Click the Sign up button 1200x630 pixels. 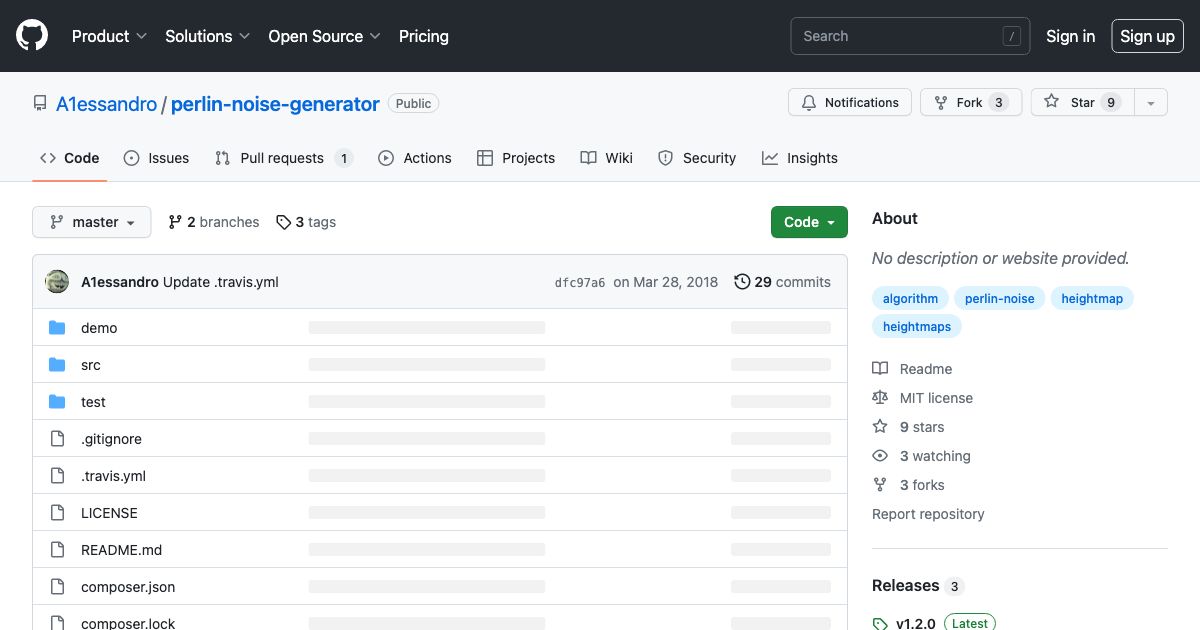pyautogui.click(x=1147, y=36)
